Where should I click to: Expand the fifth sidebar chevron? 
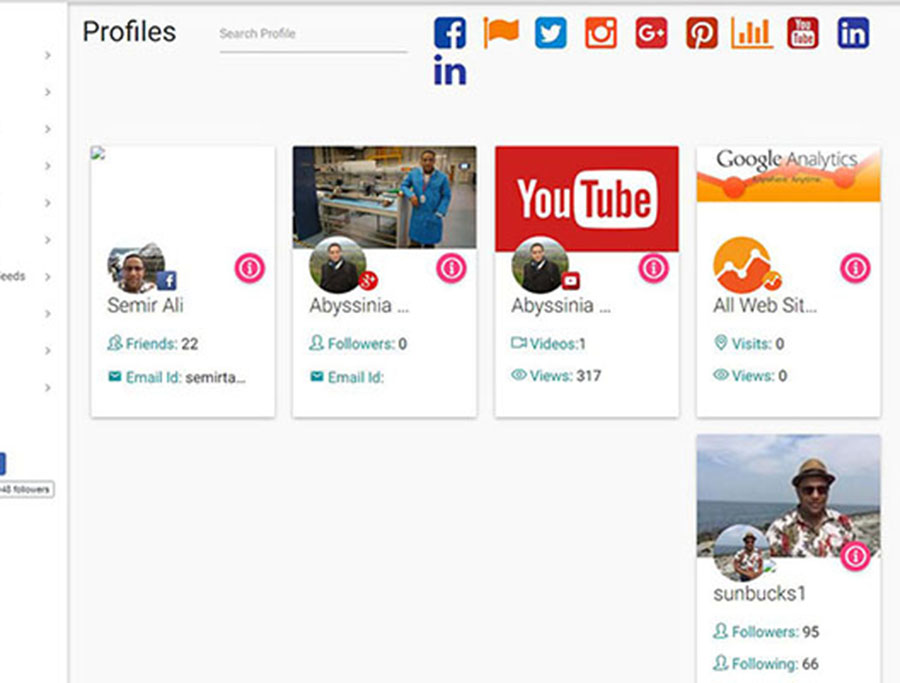(x=48, y=203)
